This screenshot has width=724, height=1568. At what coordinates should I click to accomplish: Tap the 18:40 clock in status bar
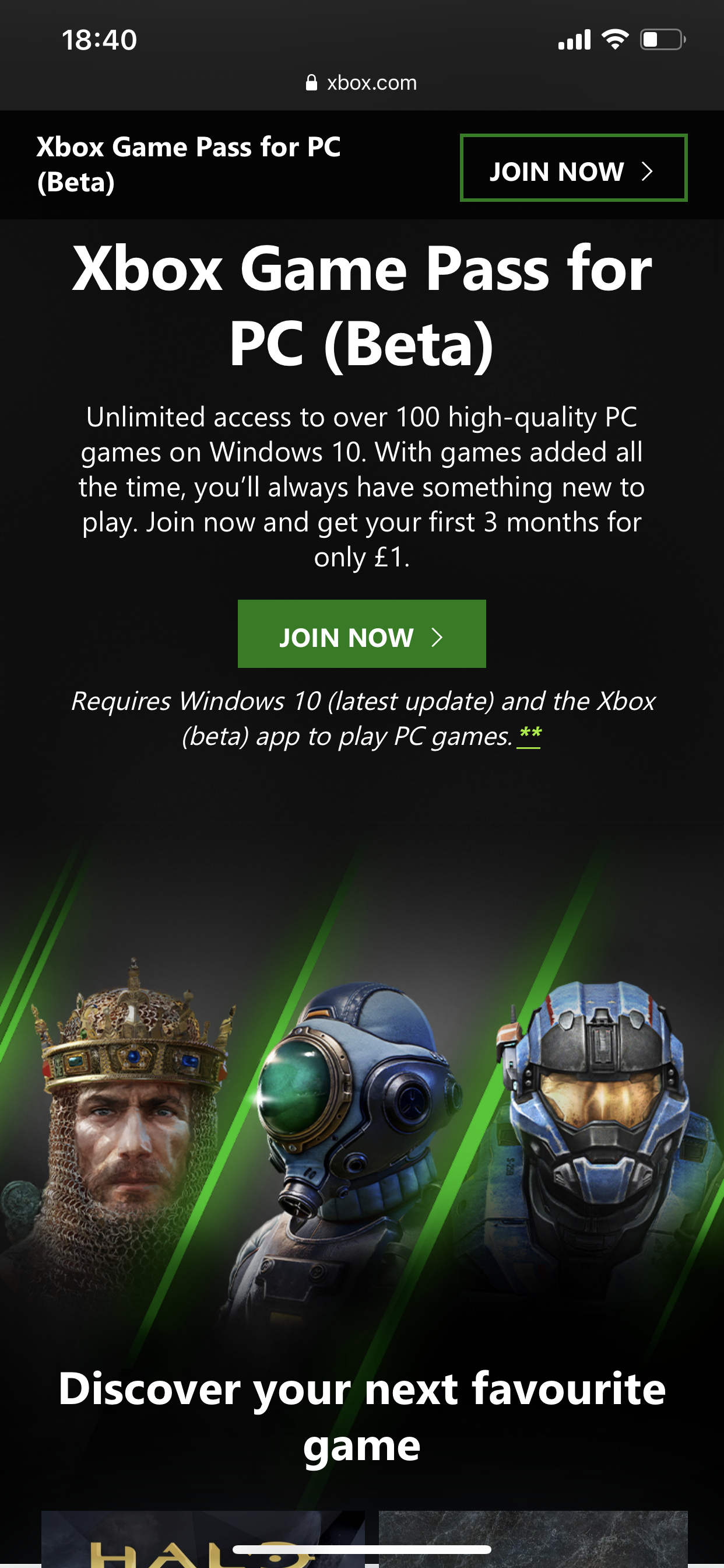pyautogui.click(x=99, y=40)
